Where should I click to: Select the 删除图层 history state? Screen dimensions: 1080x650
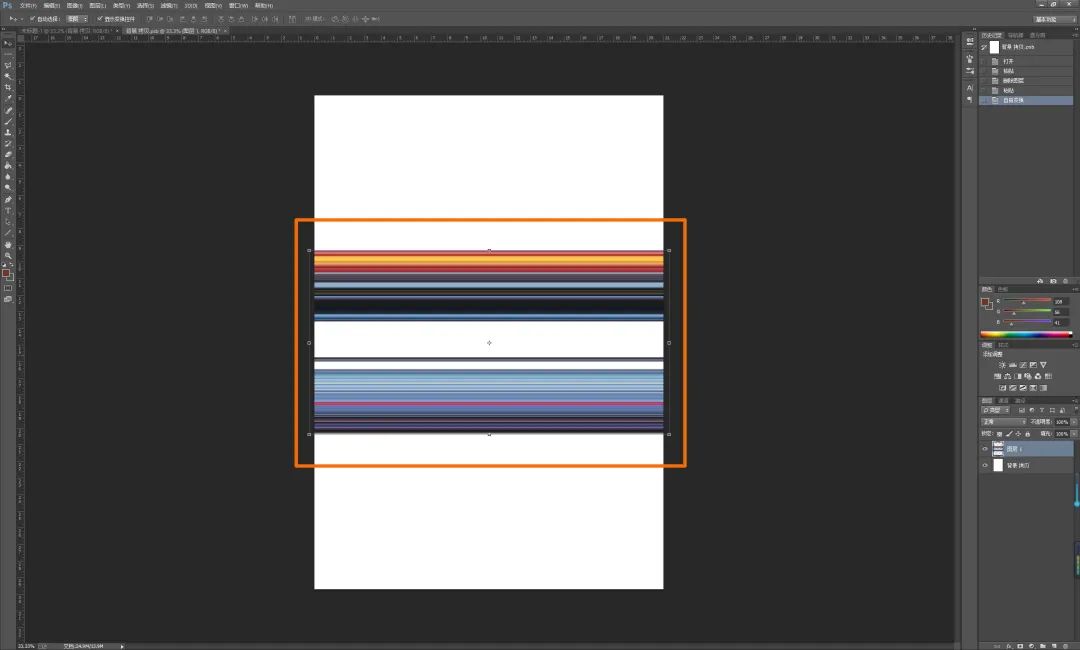point(1026,81)
